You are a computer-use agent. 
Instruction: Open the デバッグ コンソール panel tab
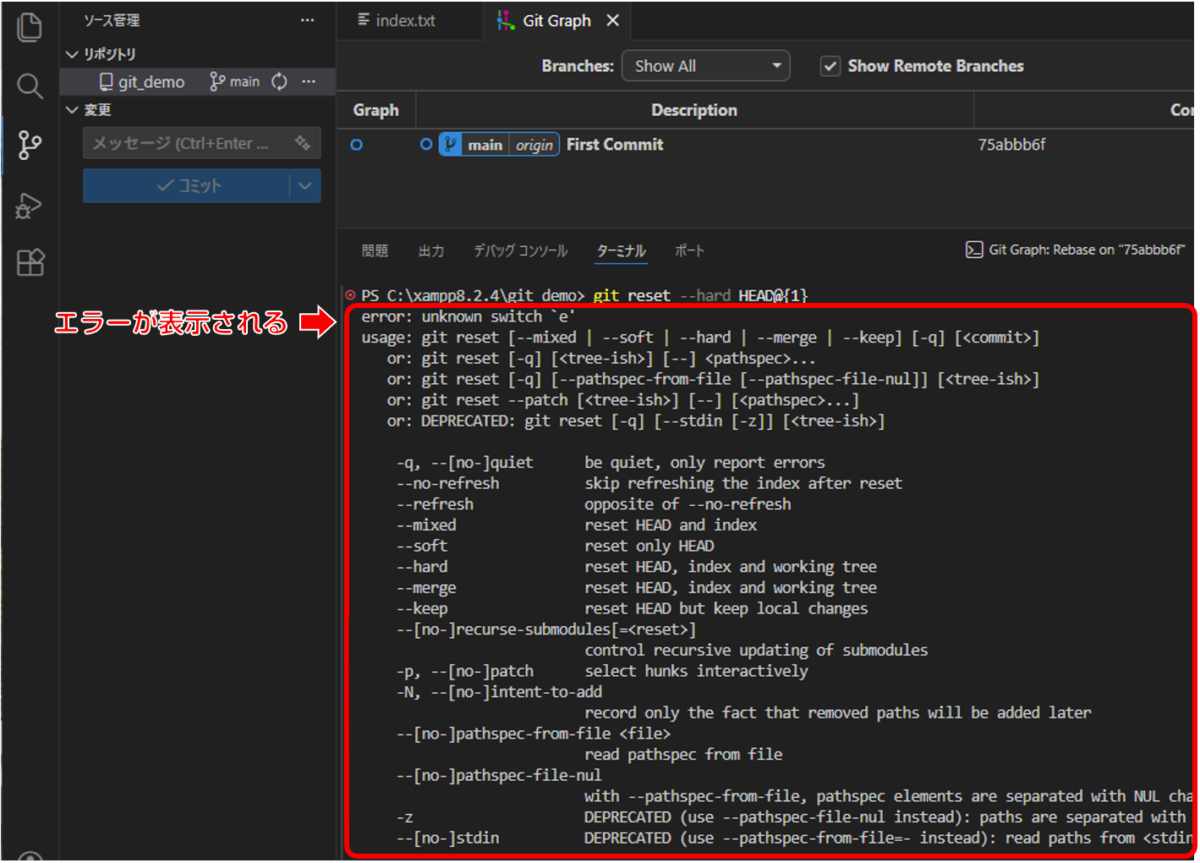(x=520, y=251)
